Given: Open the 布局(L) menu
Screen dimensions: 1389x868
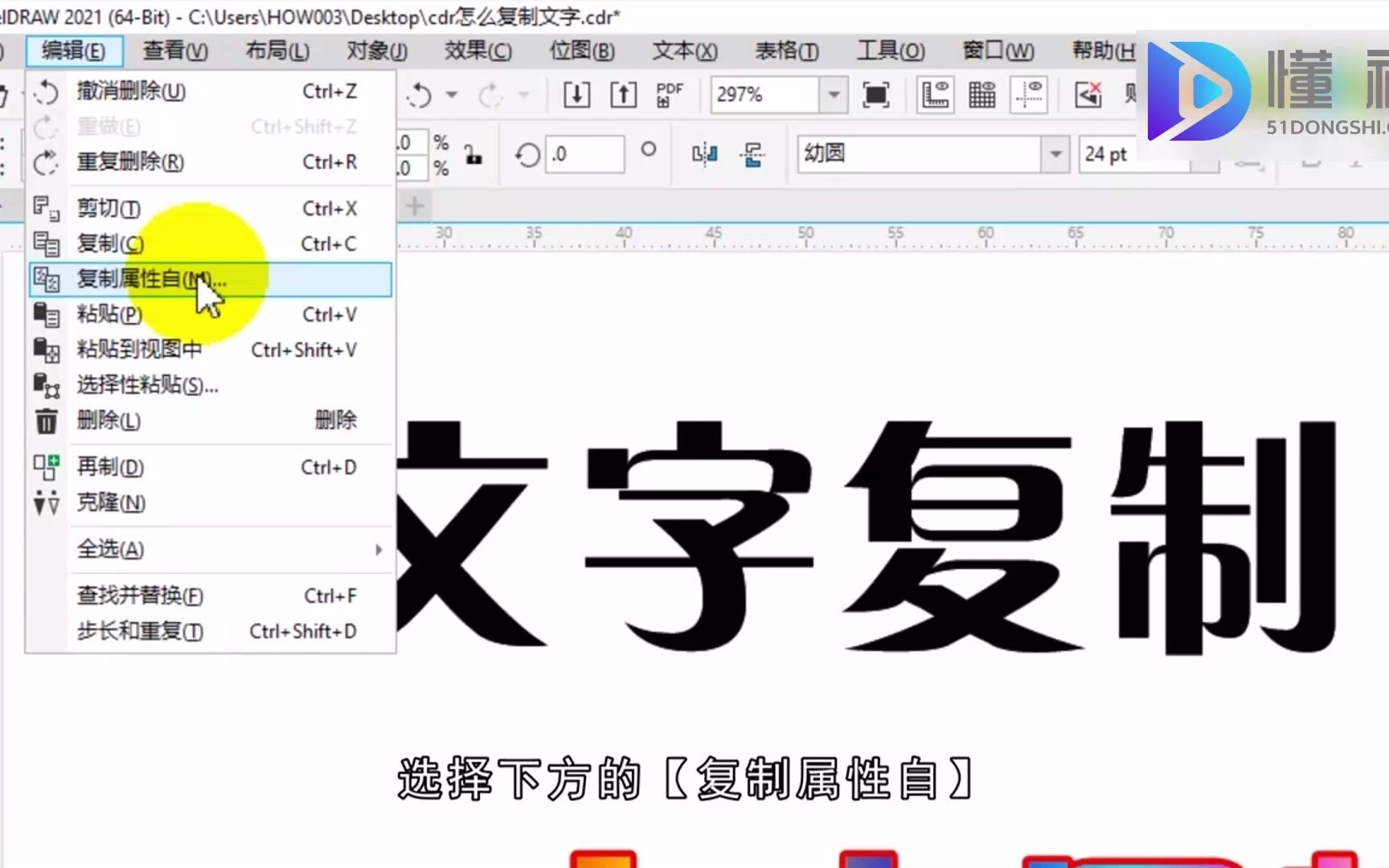Looking at the screenshot, I should coord(277,51).
